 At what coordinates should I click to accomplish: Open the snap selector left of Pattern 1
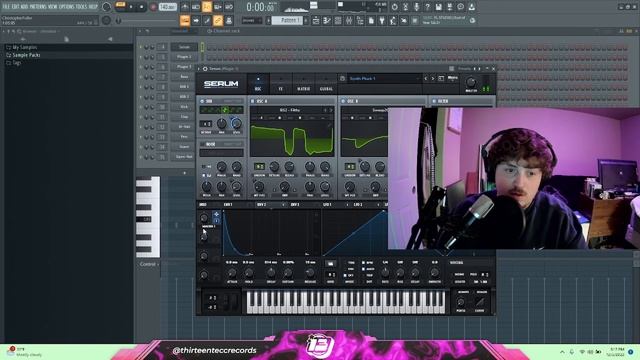[x=252, y=20]
